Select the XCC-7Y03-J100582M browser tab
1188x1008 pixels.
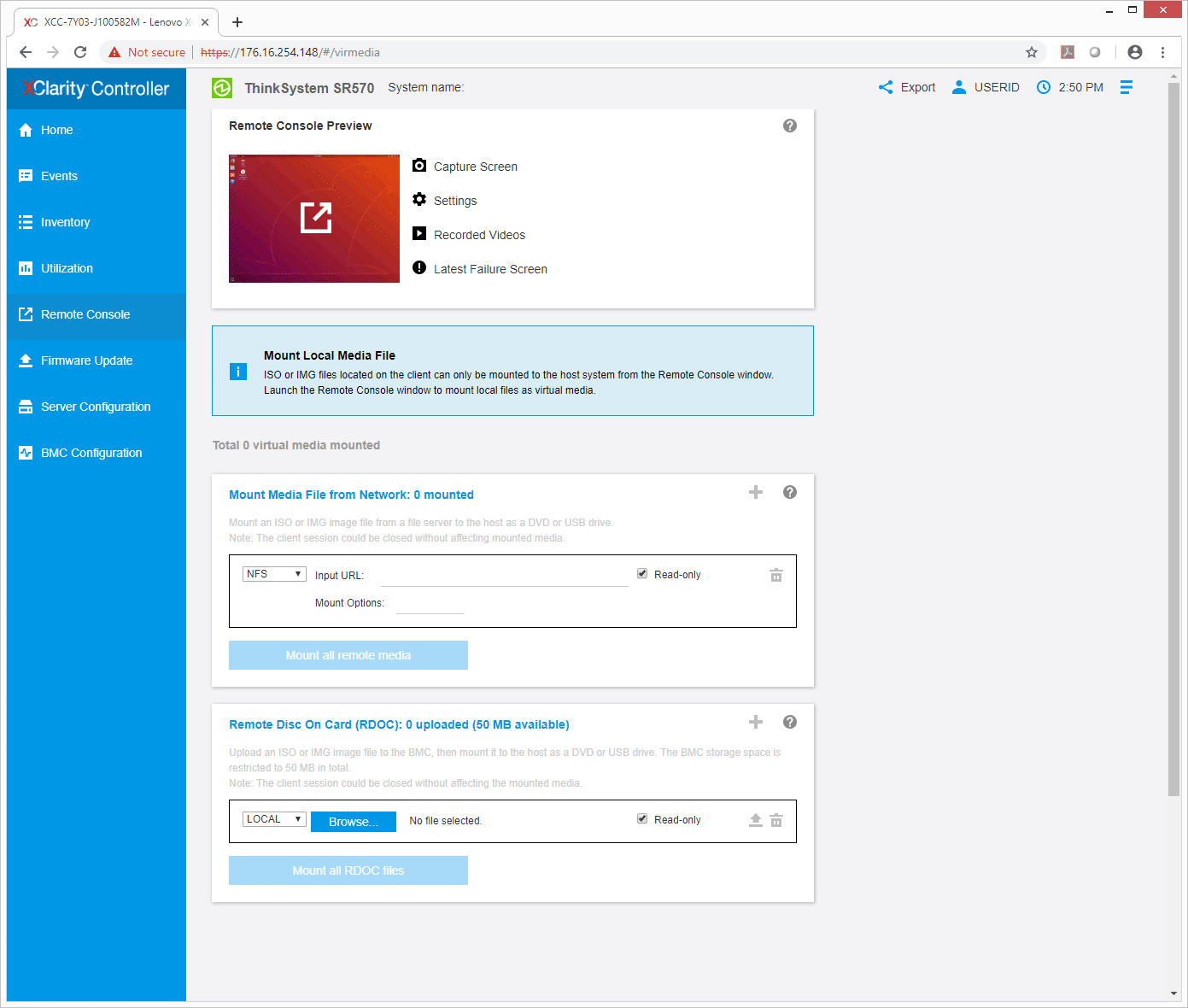click(116, 22)
